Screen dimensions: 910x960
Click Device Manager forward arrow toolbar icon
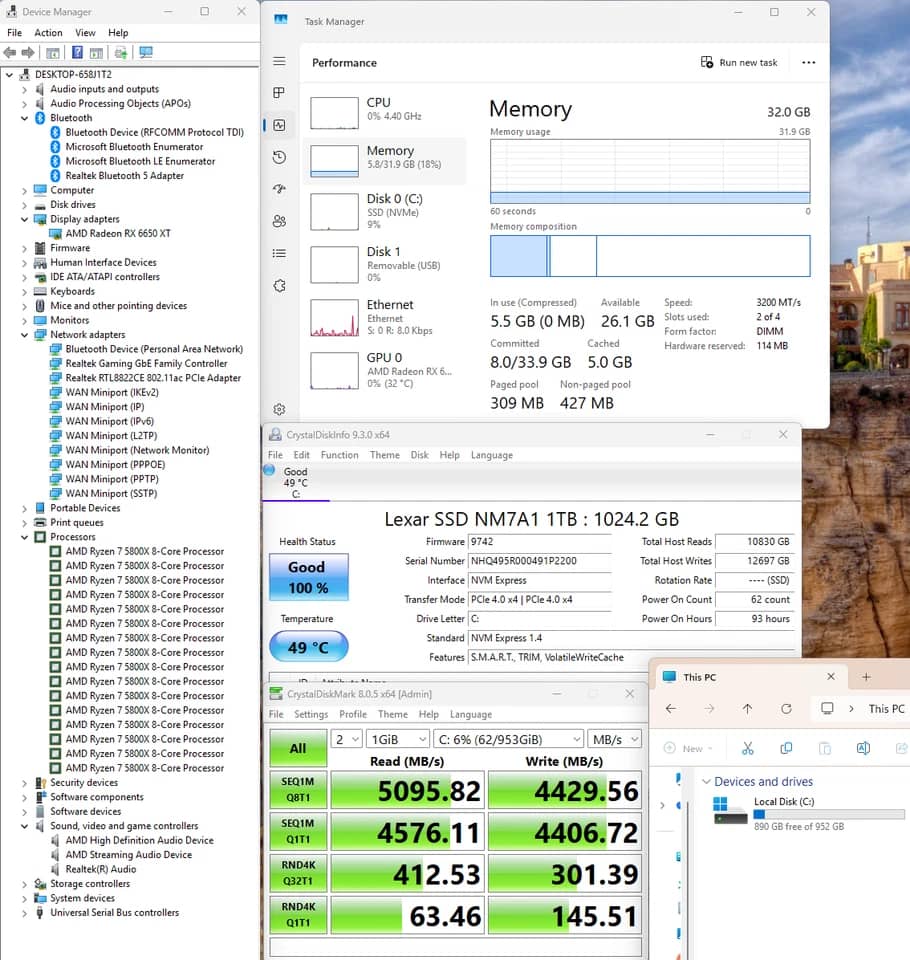(28, 53)
